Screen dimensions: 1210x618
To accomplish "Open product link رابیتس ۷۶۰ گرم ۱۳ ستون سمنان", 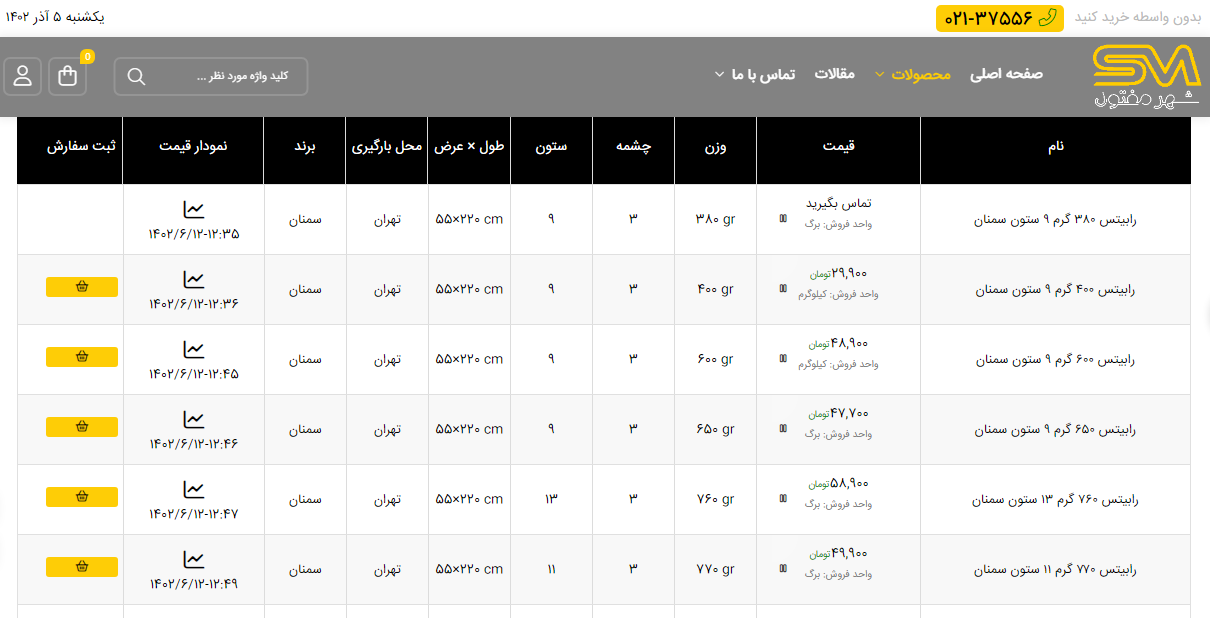I will click(1055, 500).
